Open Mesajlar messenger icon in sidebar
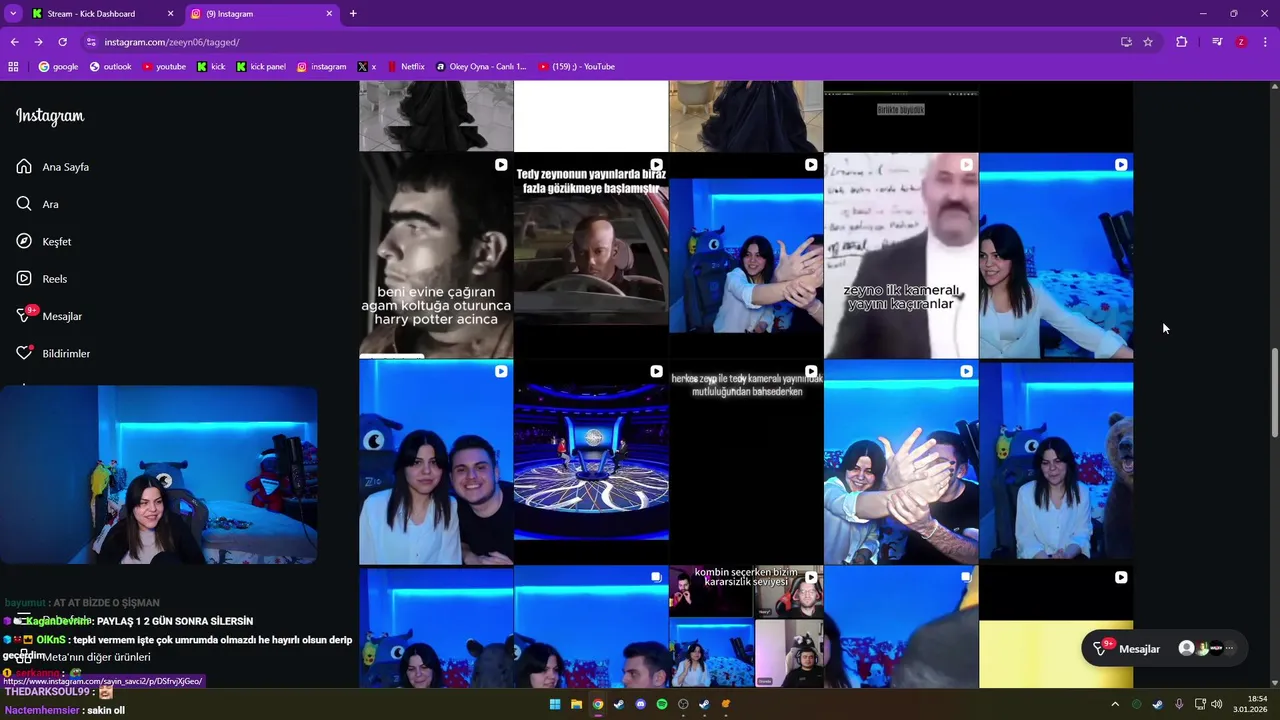Image resolution: width=1280 pixels, height=720 pixels. click(24, 316)
